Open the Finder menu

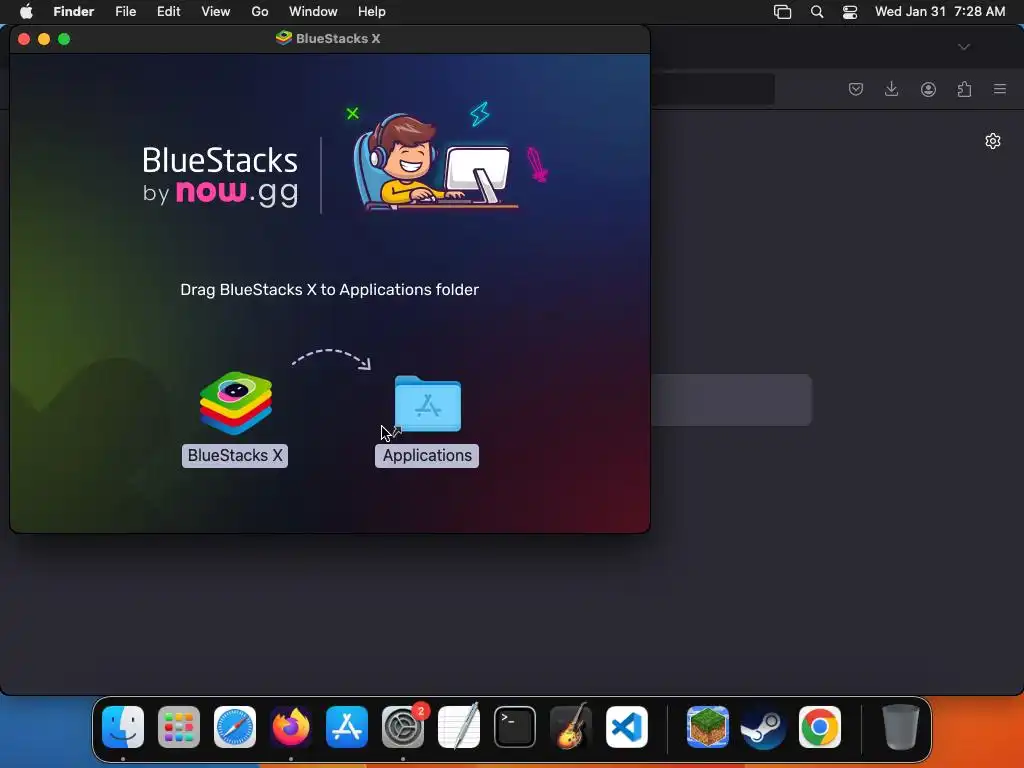(x=74, y=12)
